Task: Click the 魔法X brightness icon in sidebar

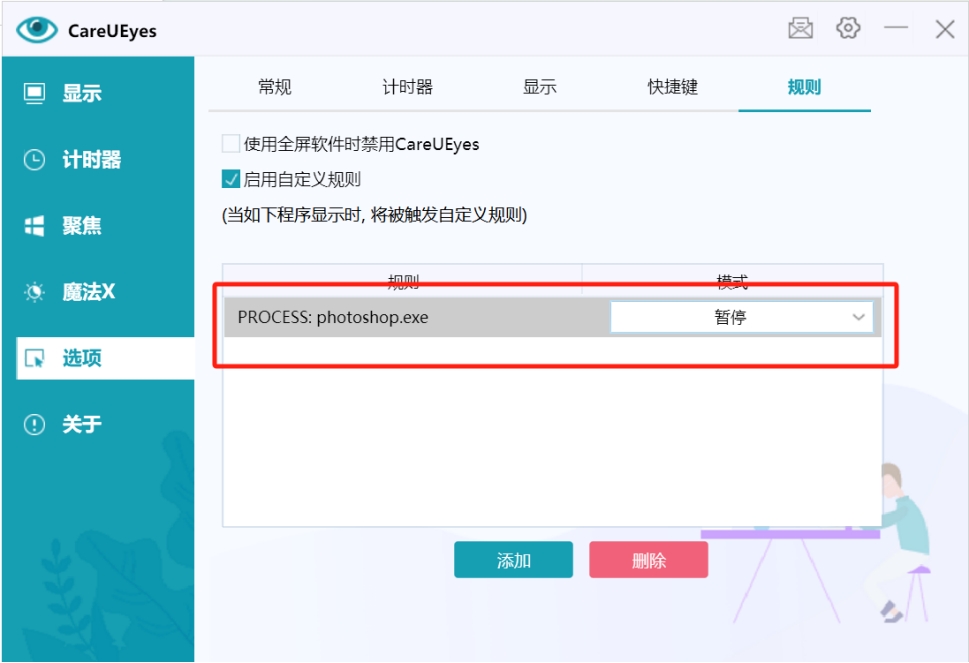Action: [x=35, y=292]
